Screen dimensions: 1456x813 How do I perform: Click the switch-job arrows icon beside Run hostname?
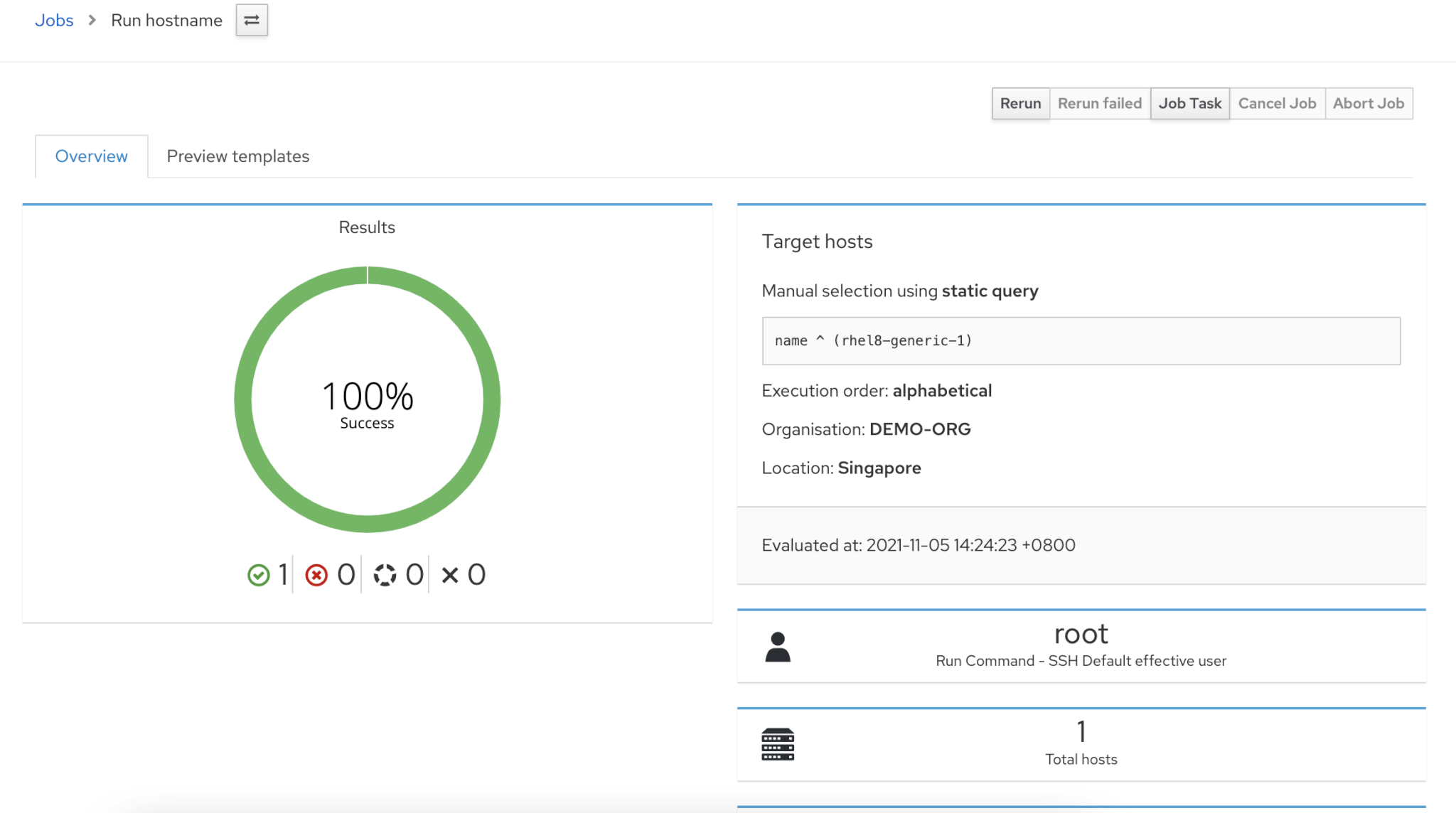(252, 21)
